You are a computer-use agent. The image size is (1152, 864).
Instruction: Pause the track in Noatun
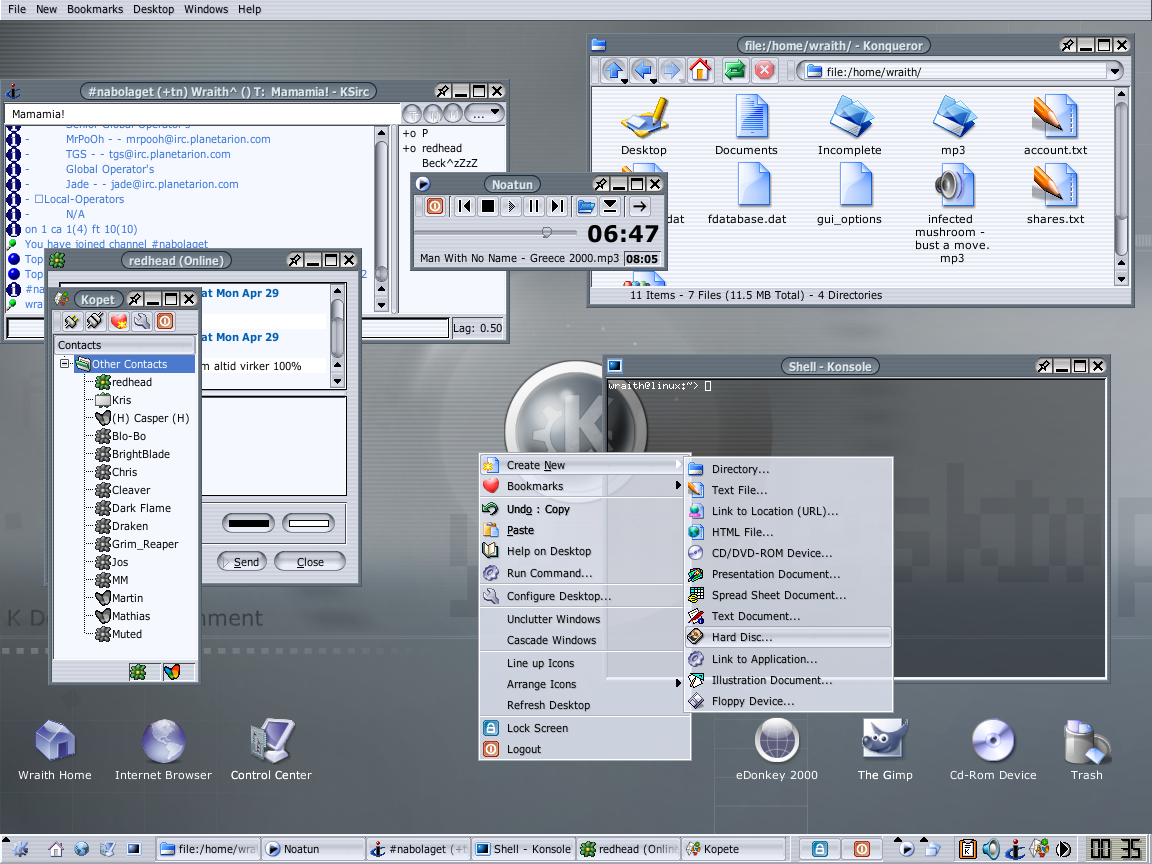coord(534,206)
